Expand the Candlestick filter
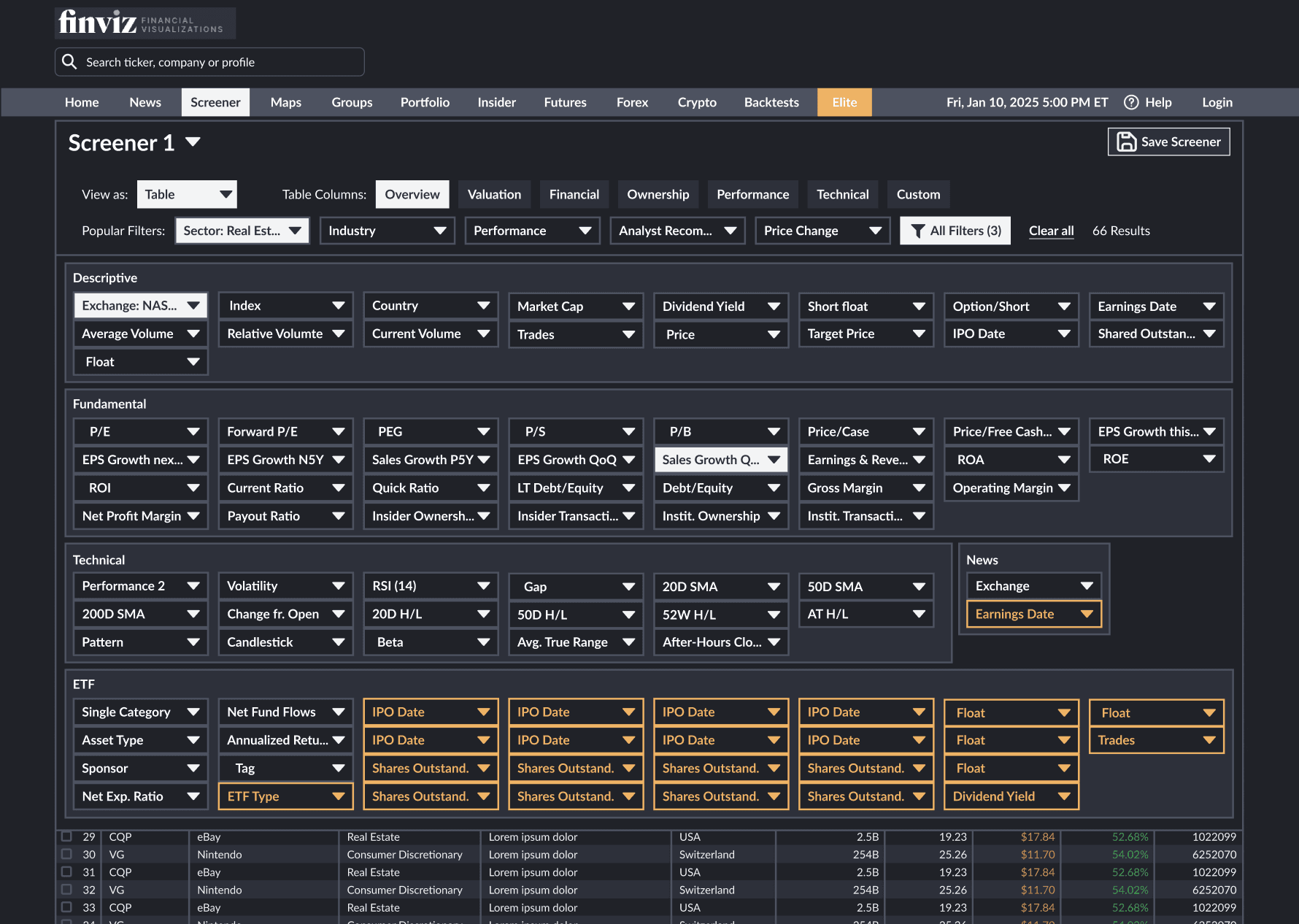This screenshot has height=924, width=1299. (285, 642)
